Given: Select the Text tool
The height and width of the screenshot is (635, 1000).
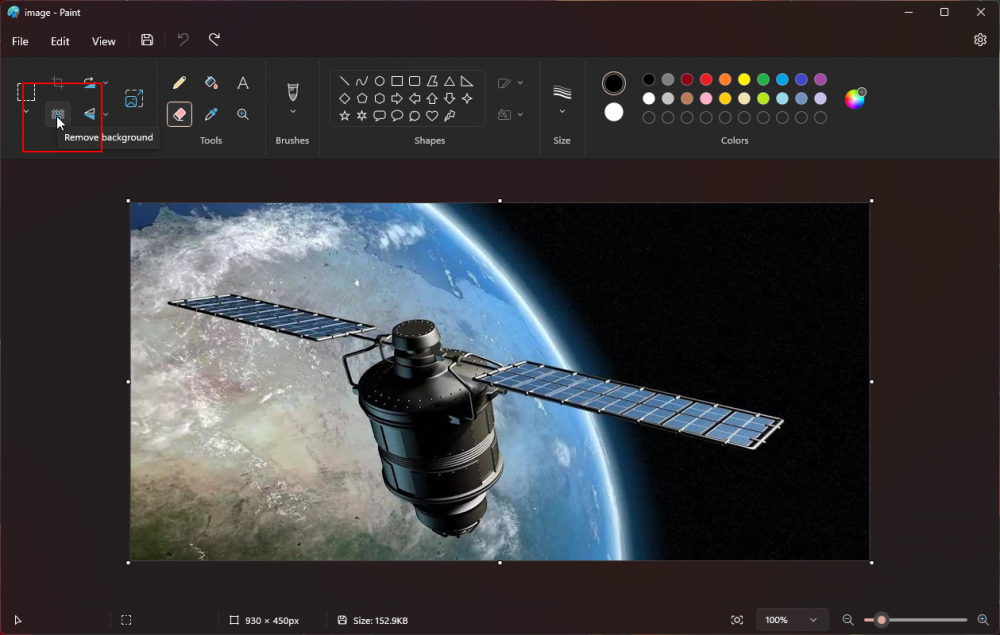Looking at the screenshot, I should [x=243, y=83].
